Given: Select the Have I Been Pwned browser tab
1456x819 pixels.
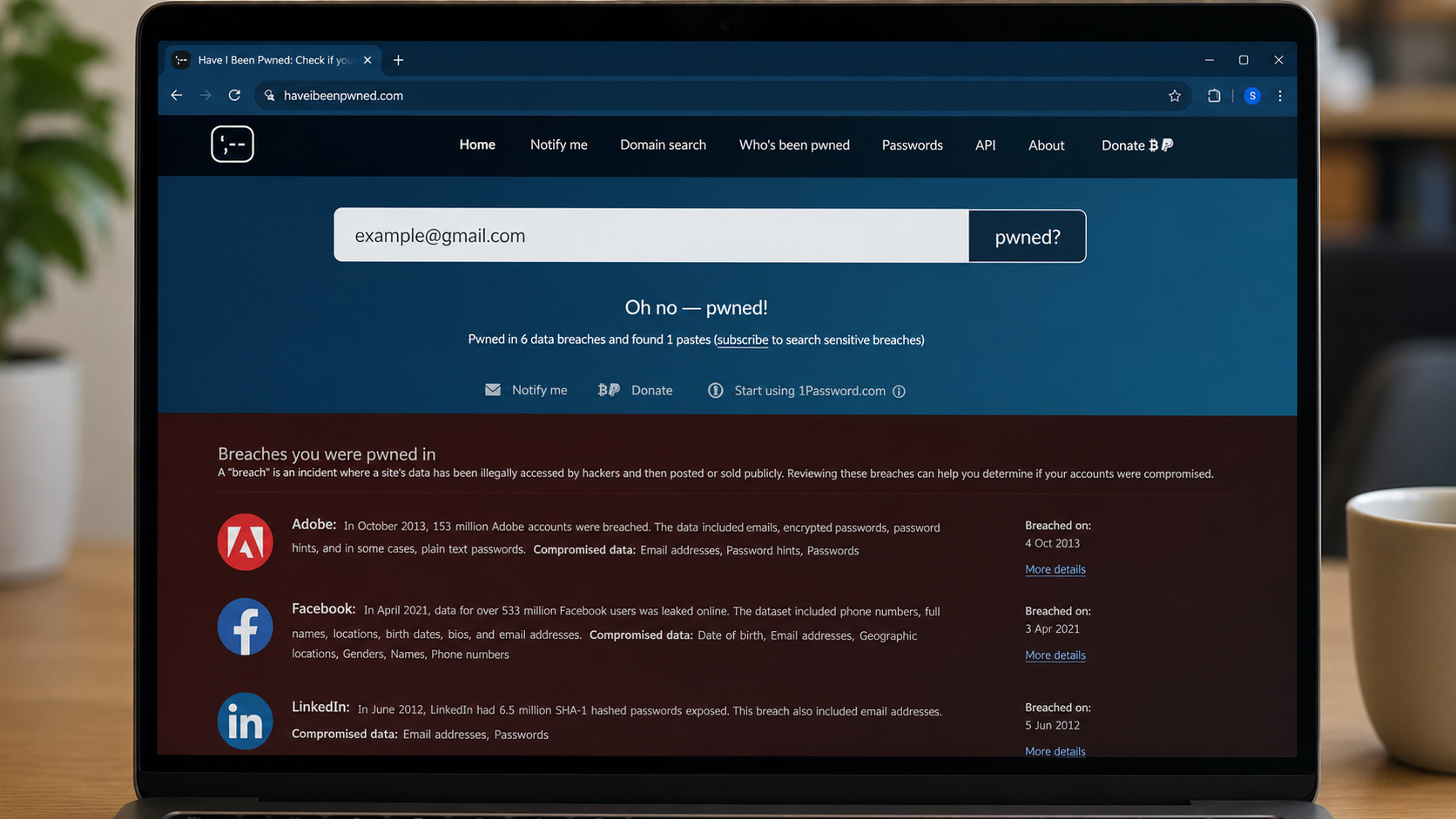Looking at the screenshot, I should (273, 60).
